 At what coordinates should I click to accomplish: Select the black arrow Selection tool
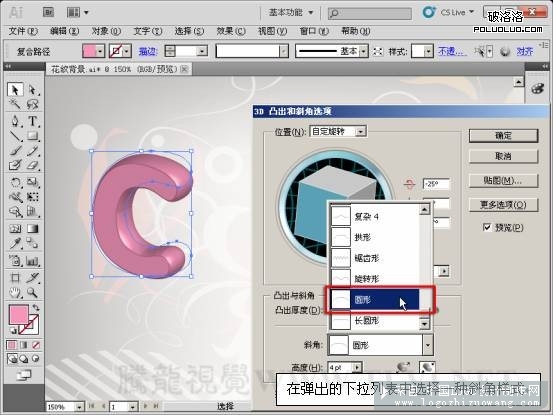(15, 90)
